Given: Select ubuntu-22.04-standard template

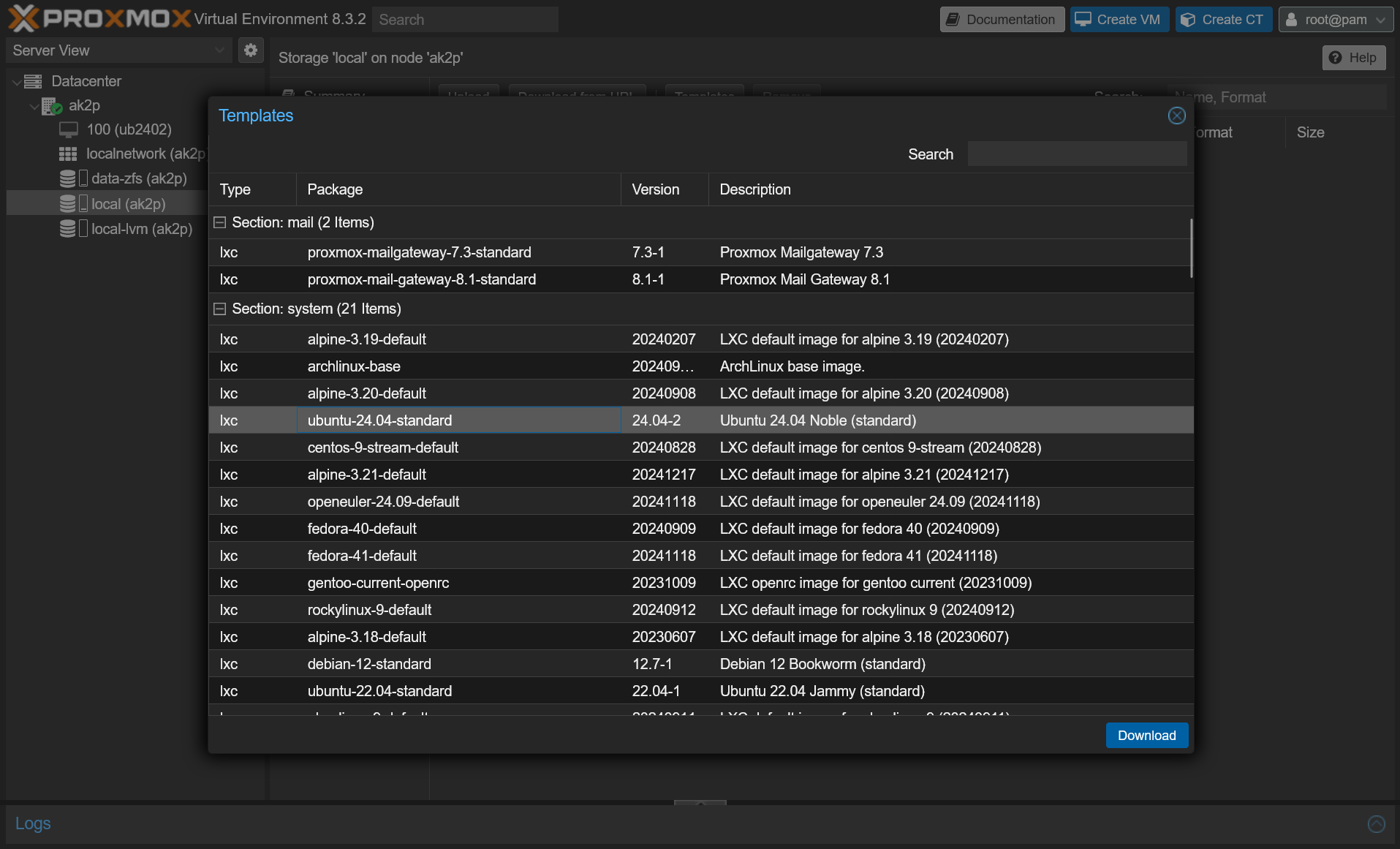Looking at the screenshot, I should coord(701,691).
